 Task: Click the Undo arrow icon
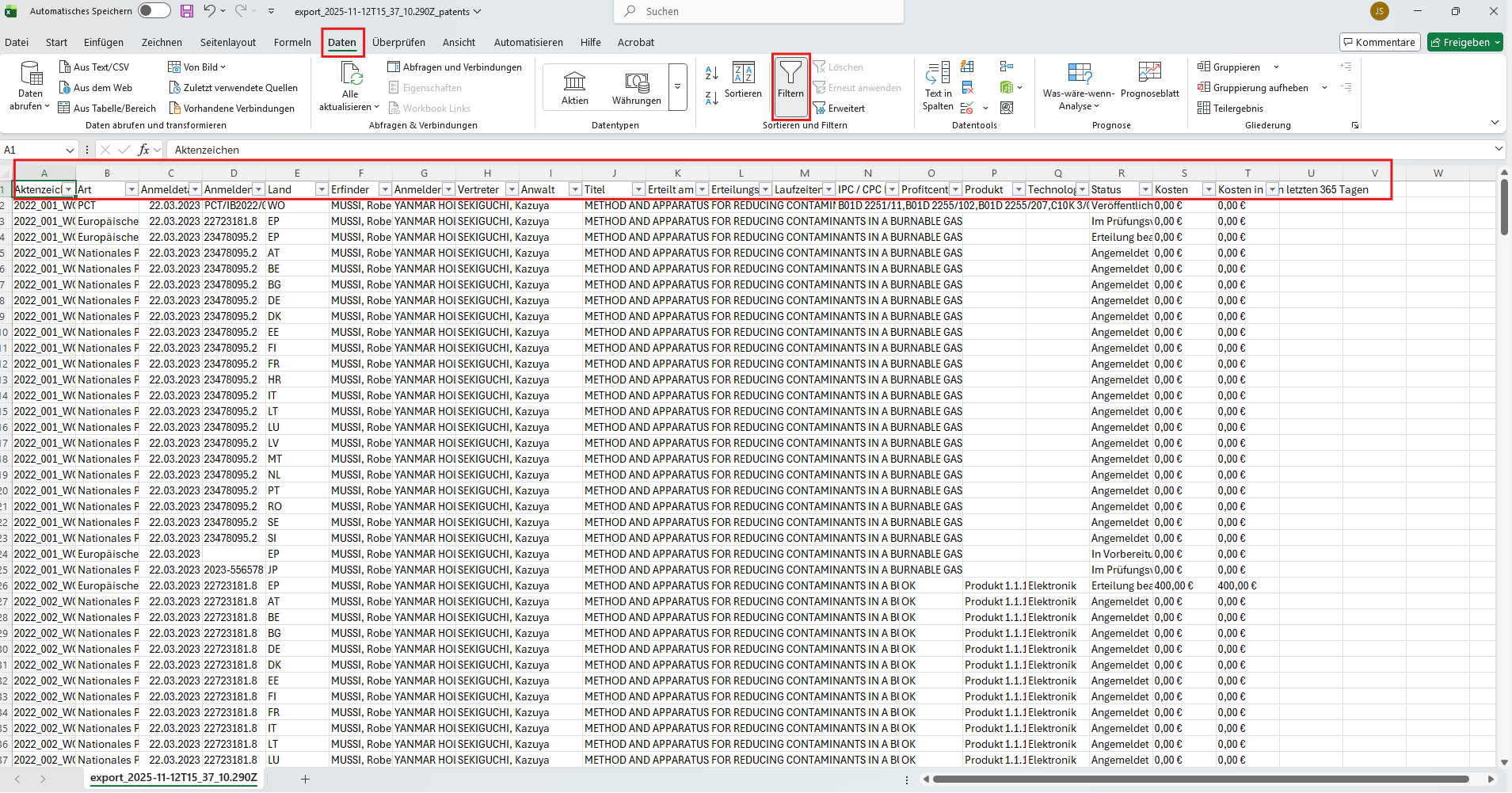(209, 11)
